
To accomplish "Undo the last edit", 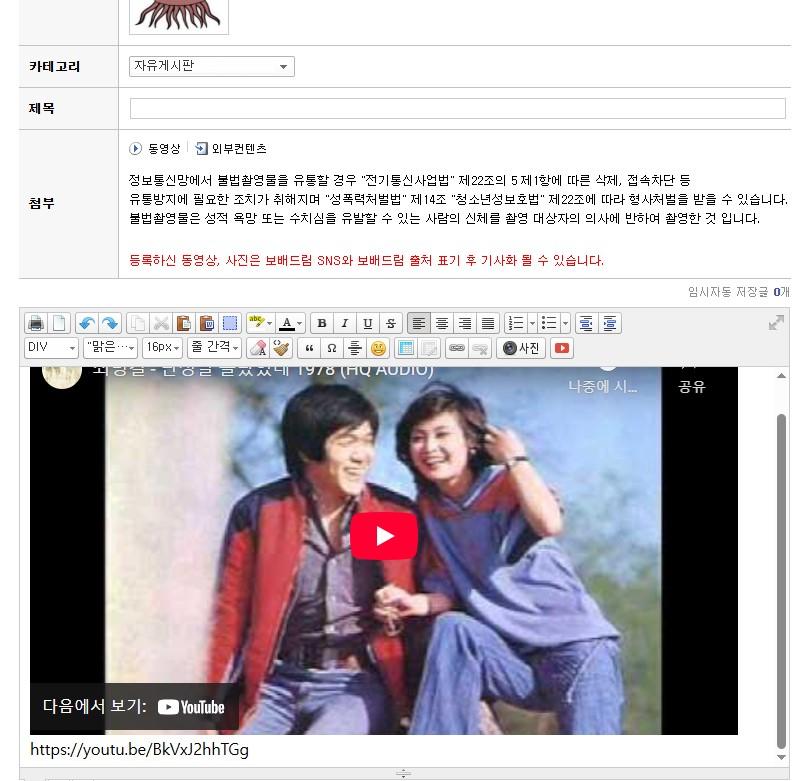I will click(x=87, y=323).
